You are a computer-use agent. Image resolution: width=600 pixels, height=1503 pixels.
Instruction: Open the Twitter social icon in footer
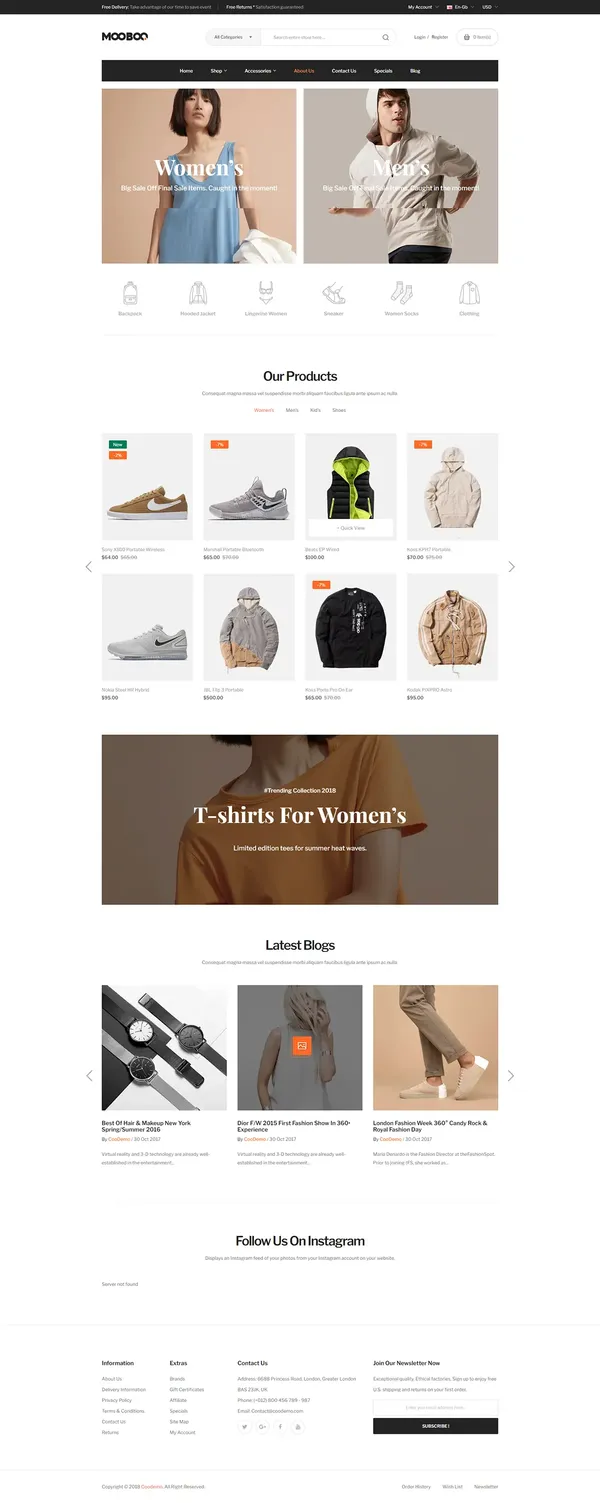tap(245, 1427)
